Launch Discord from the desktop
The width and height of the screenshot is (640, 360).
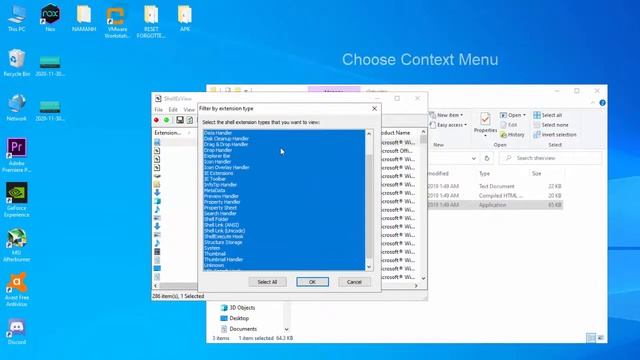click(16, 332)
